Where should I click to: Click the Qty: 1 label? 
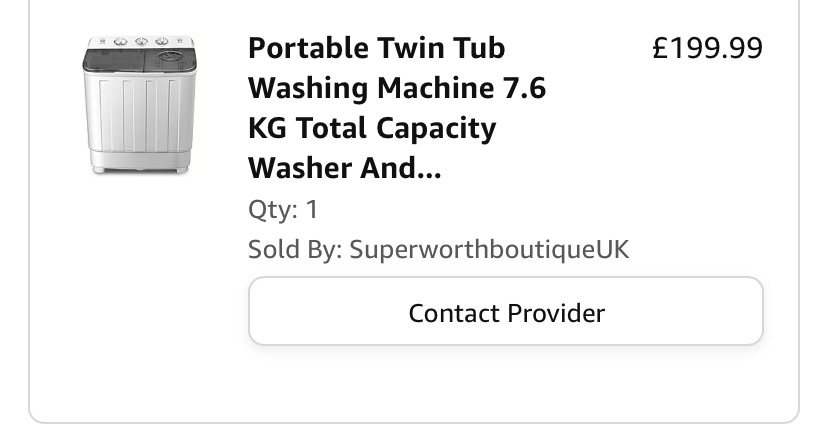pyautogui.click(x=283, y=210)
